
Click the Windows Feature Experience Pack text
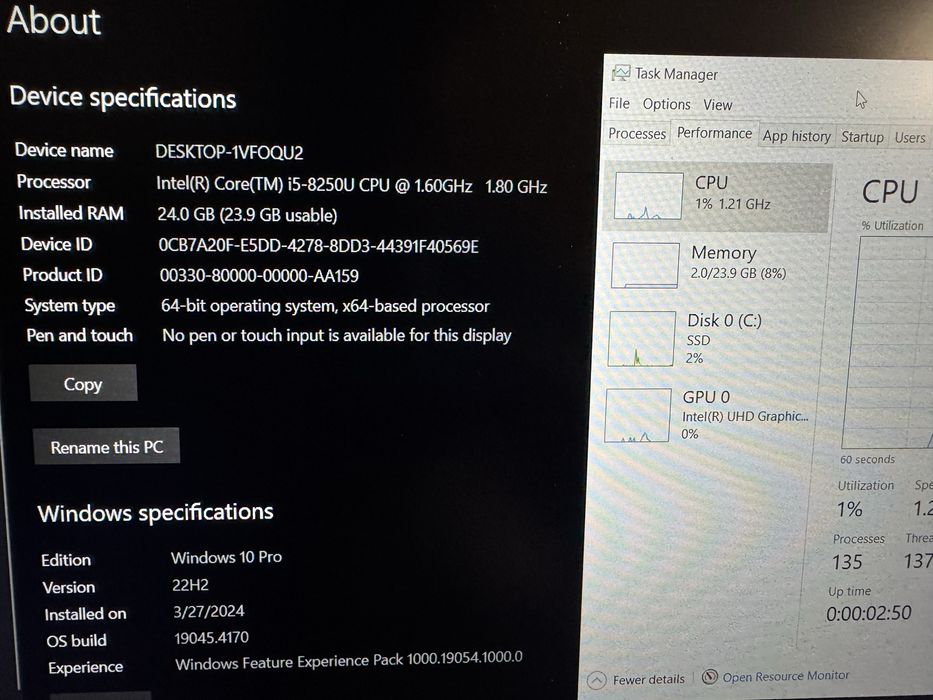[349, 660]
